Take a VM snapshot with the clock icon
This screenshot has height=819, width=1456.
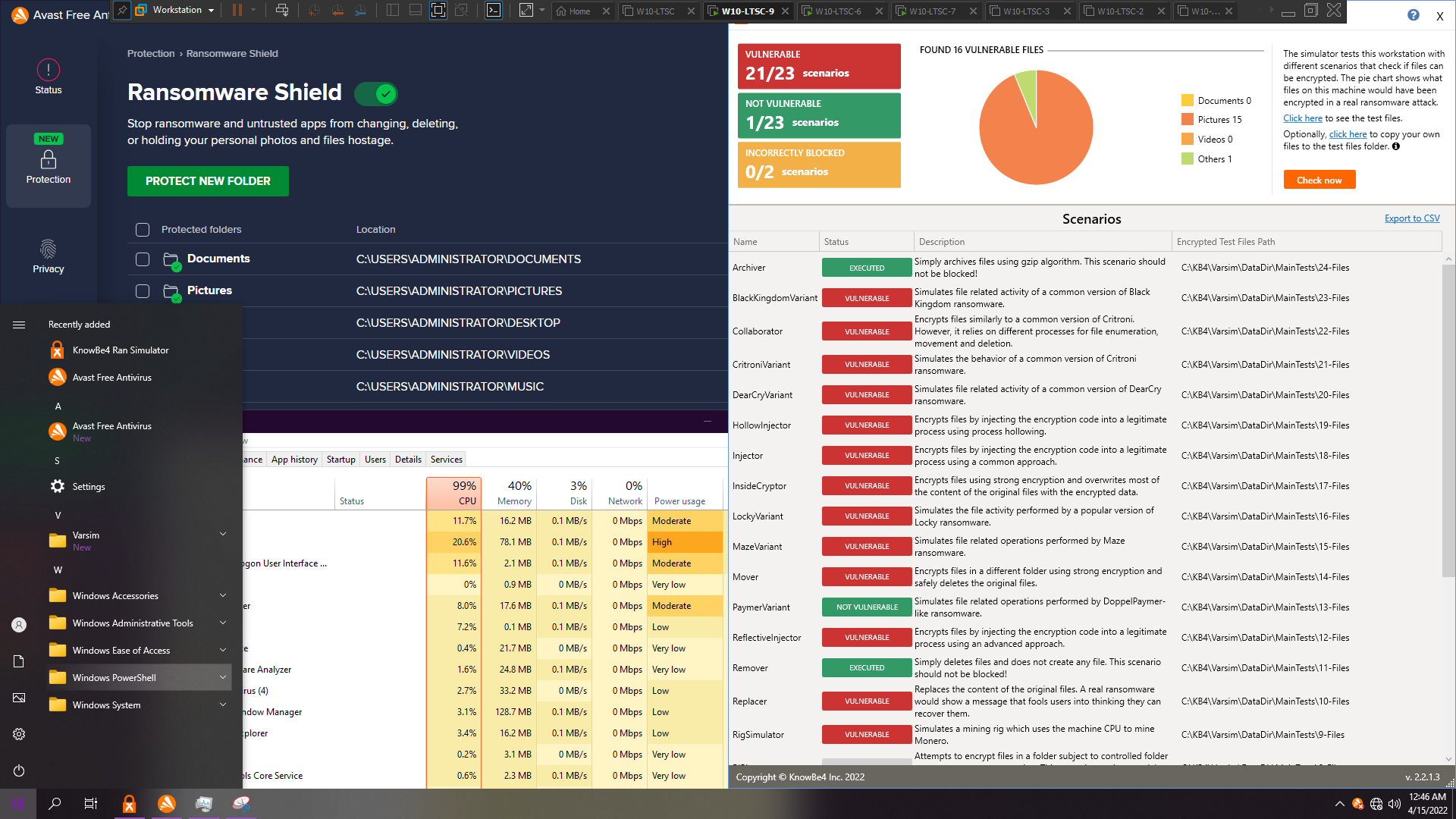314,11
